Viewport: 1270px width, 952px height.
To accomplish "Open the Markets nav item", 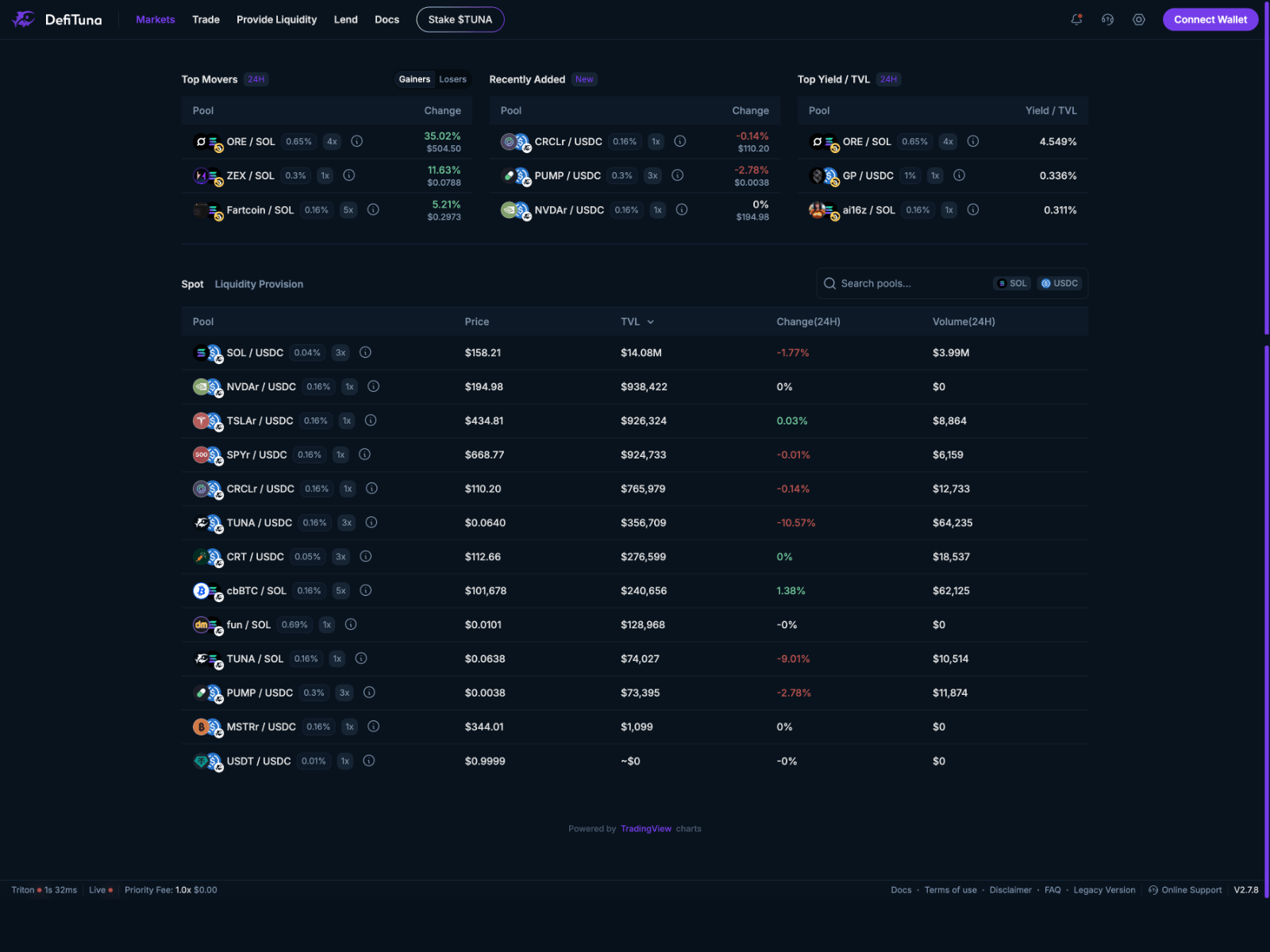I will click(156, 20).
